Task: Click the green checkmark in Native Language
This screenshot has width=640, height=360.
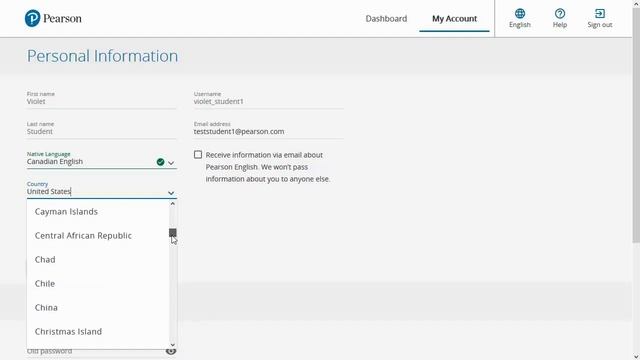Action: (x=160, y=162)
